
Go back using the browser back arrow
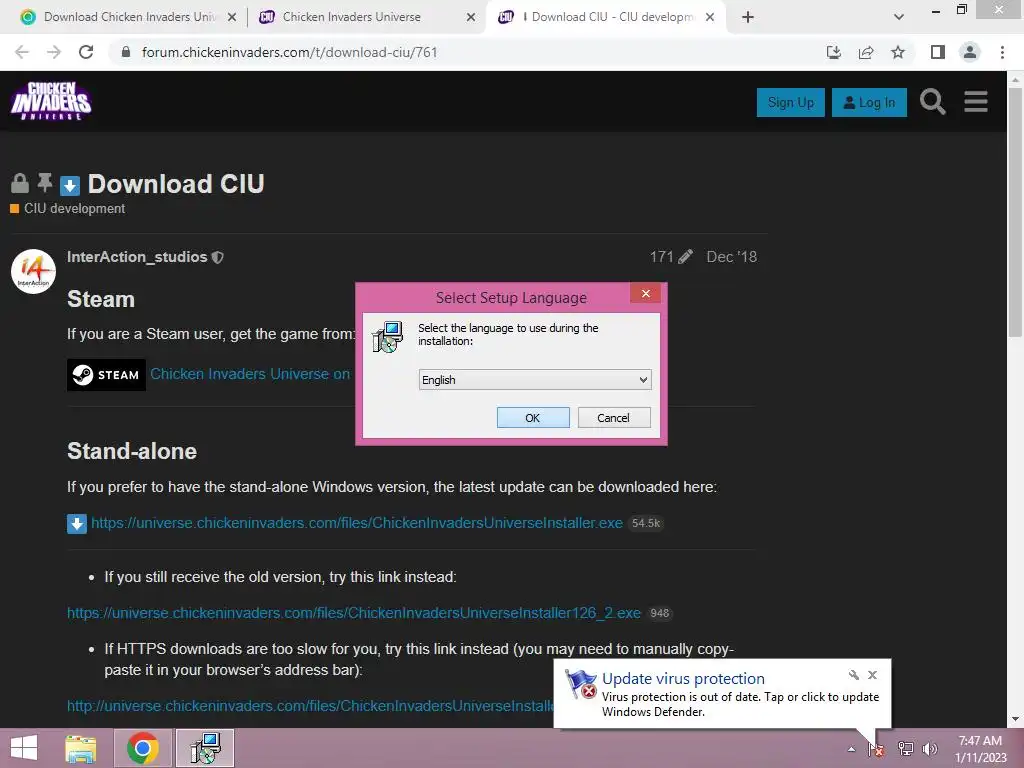(x=22, y=52)
